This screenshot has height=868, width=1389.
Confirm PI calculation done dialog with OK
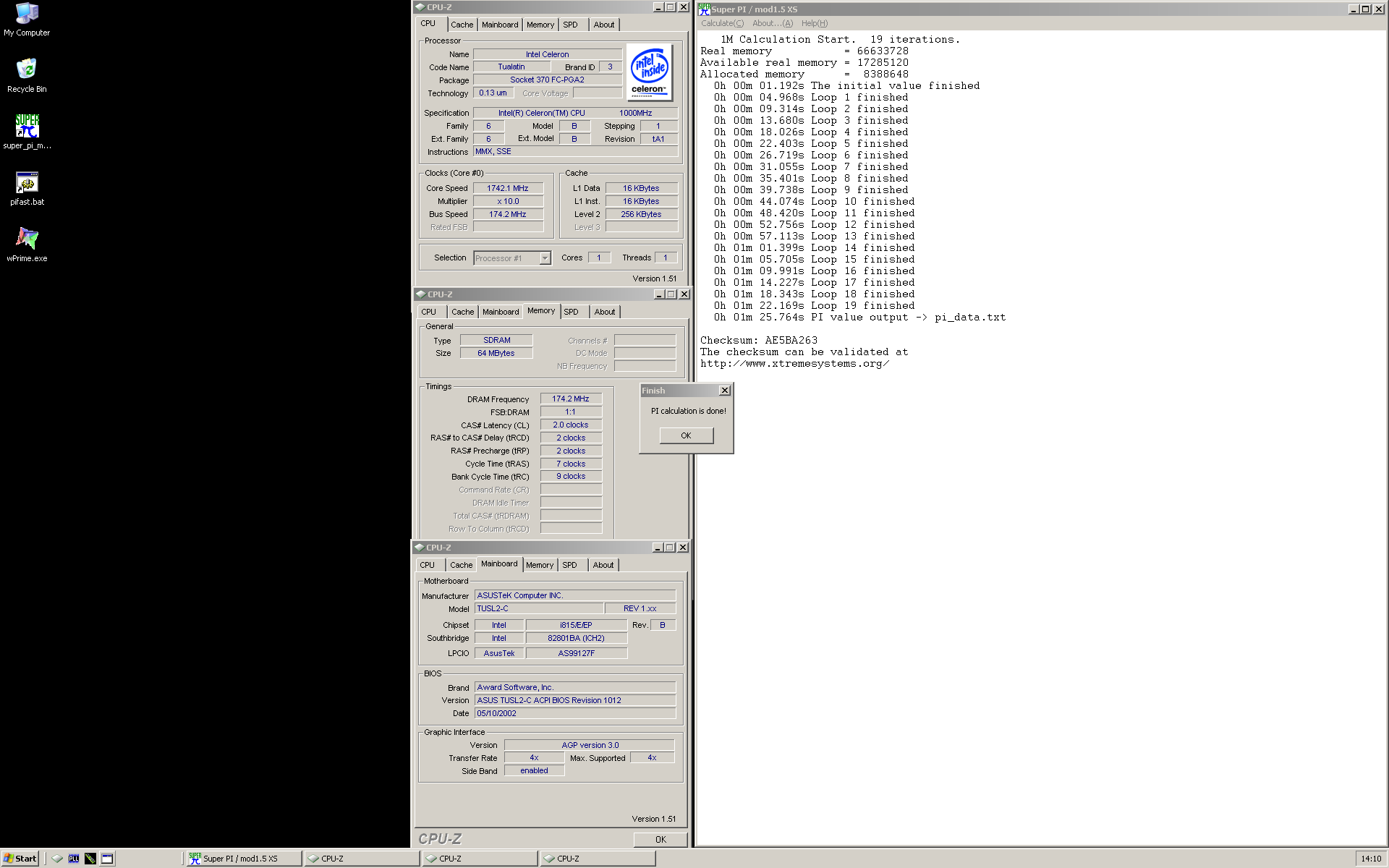point(686,435)
